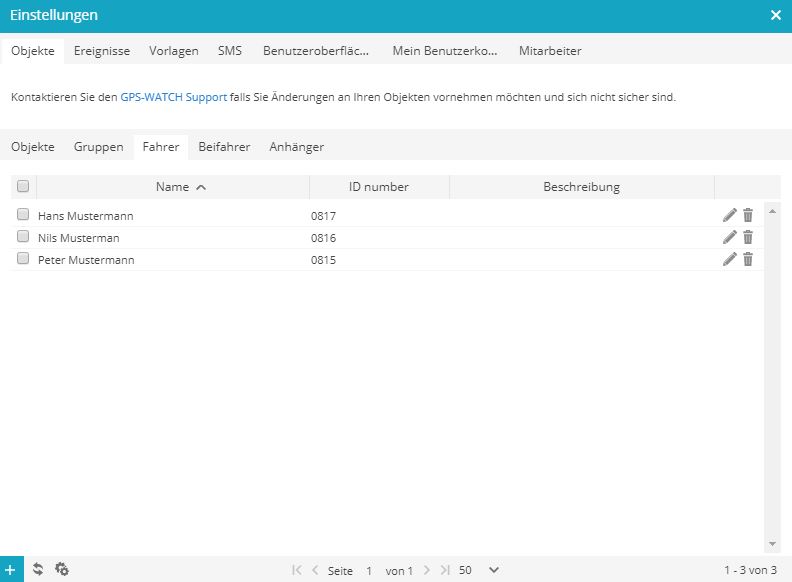The width and height of the screenshot is (792, 582).
Task: Go to the previous page
Action: click(x=315, y=570)
